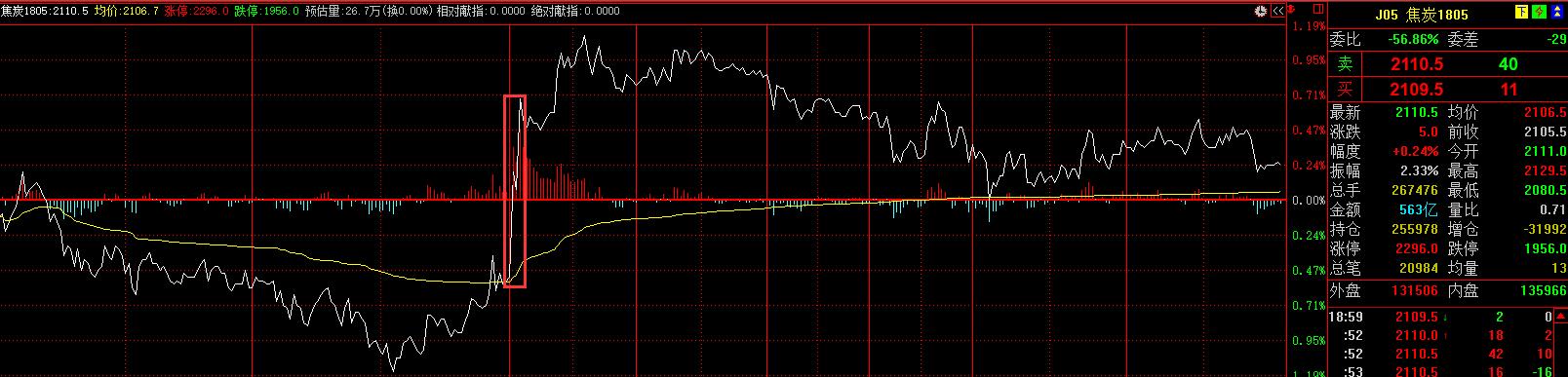The width and height of the screenshot is (1568, 377).
Task: Click the red highlighted rectangle on chart
Action: pyautogui.click(x=515, y=191)
